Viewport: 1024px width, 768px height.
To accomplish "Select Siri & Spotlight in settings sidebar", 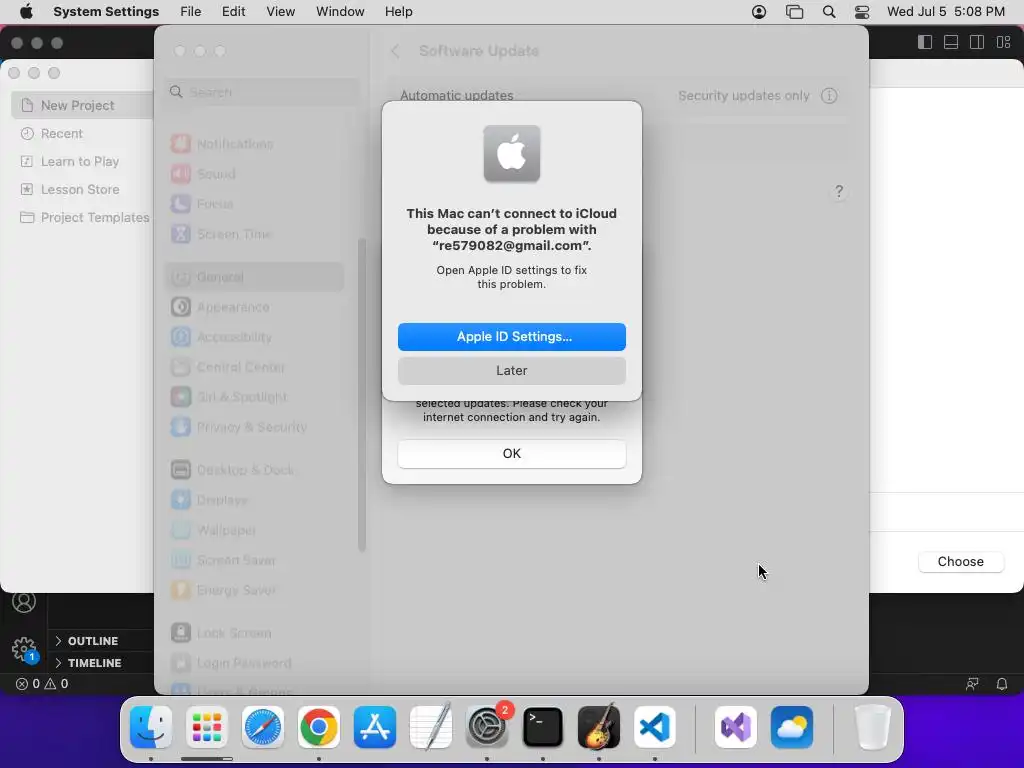I will [254, 397].
